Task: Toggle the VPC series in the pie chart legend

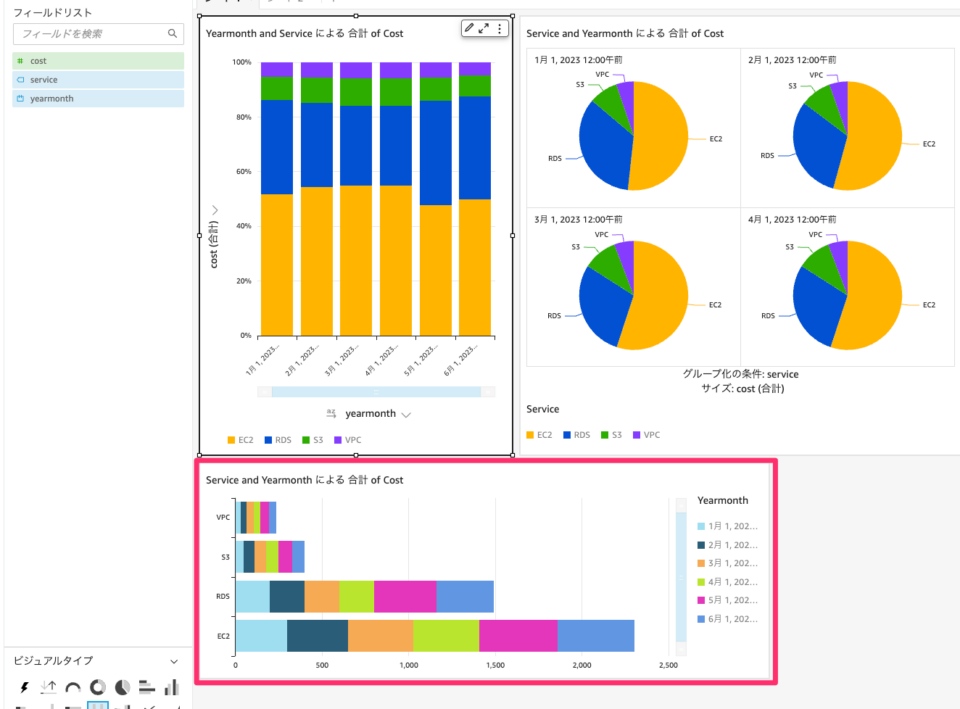Action: (x=645, y=435)
